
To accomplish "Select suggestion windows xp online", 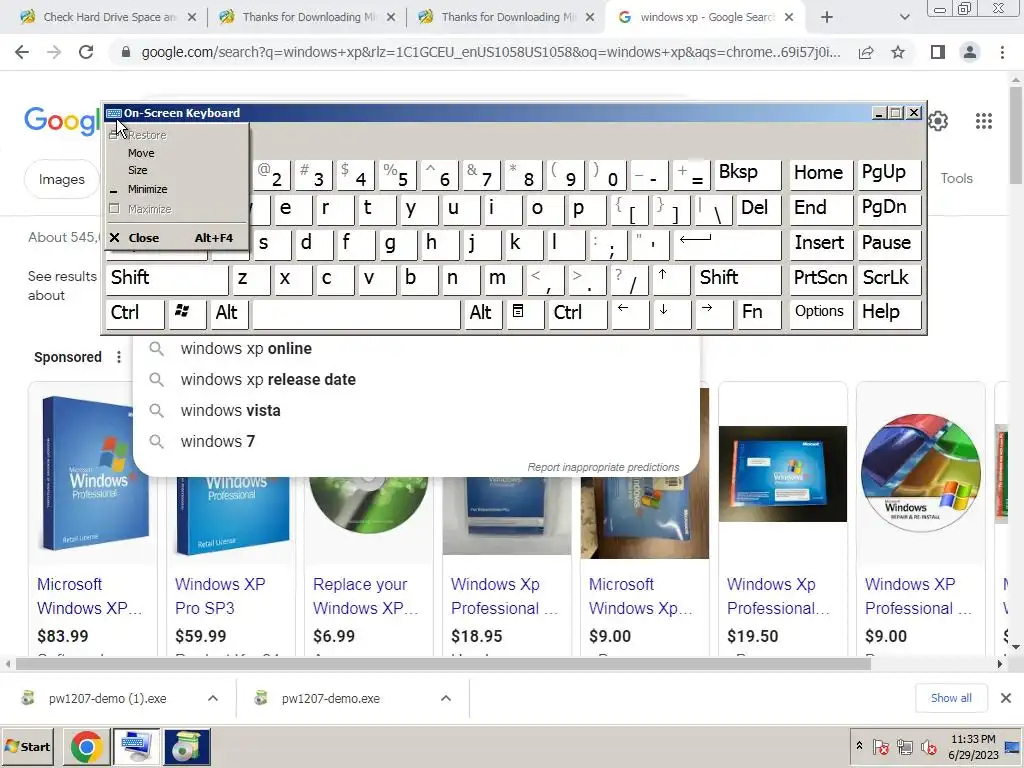I will tap(415, 349).
